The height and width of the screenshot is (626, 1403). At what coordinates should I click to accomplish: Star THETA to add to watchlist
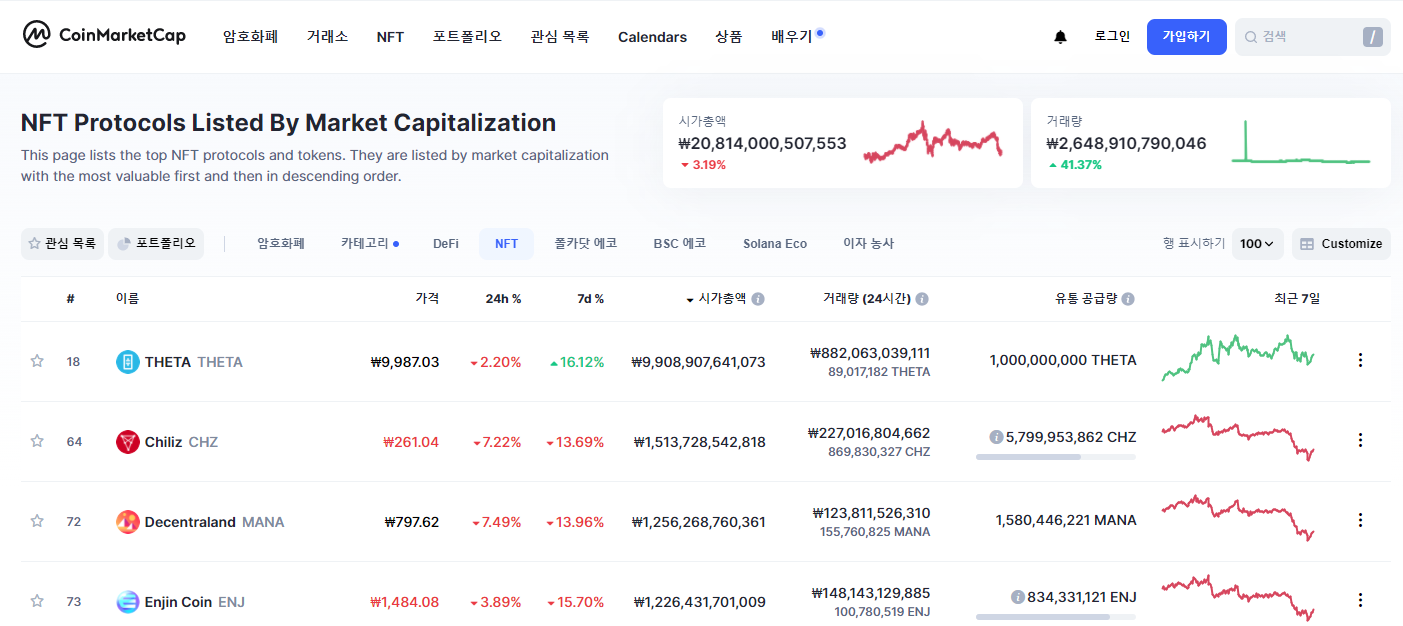(x=37, y=361)
